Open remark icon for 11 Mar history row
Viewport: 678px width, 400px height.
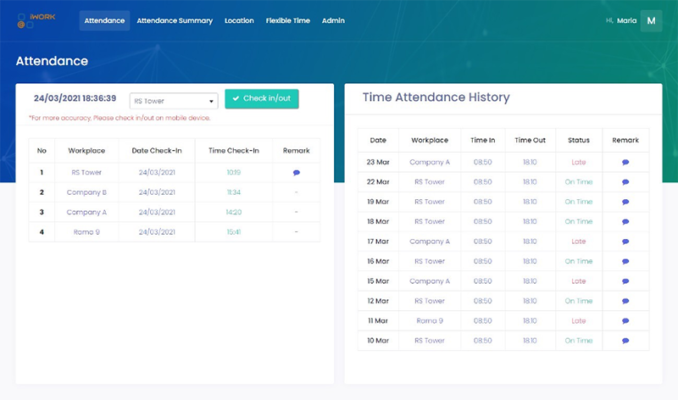pos(625,321)
